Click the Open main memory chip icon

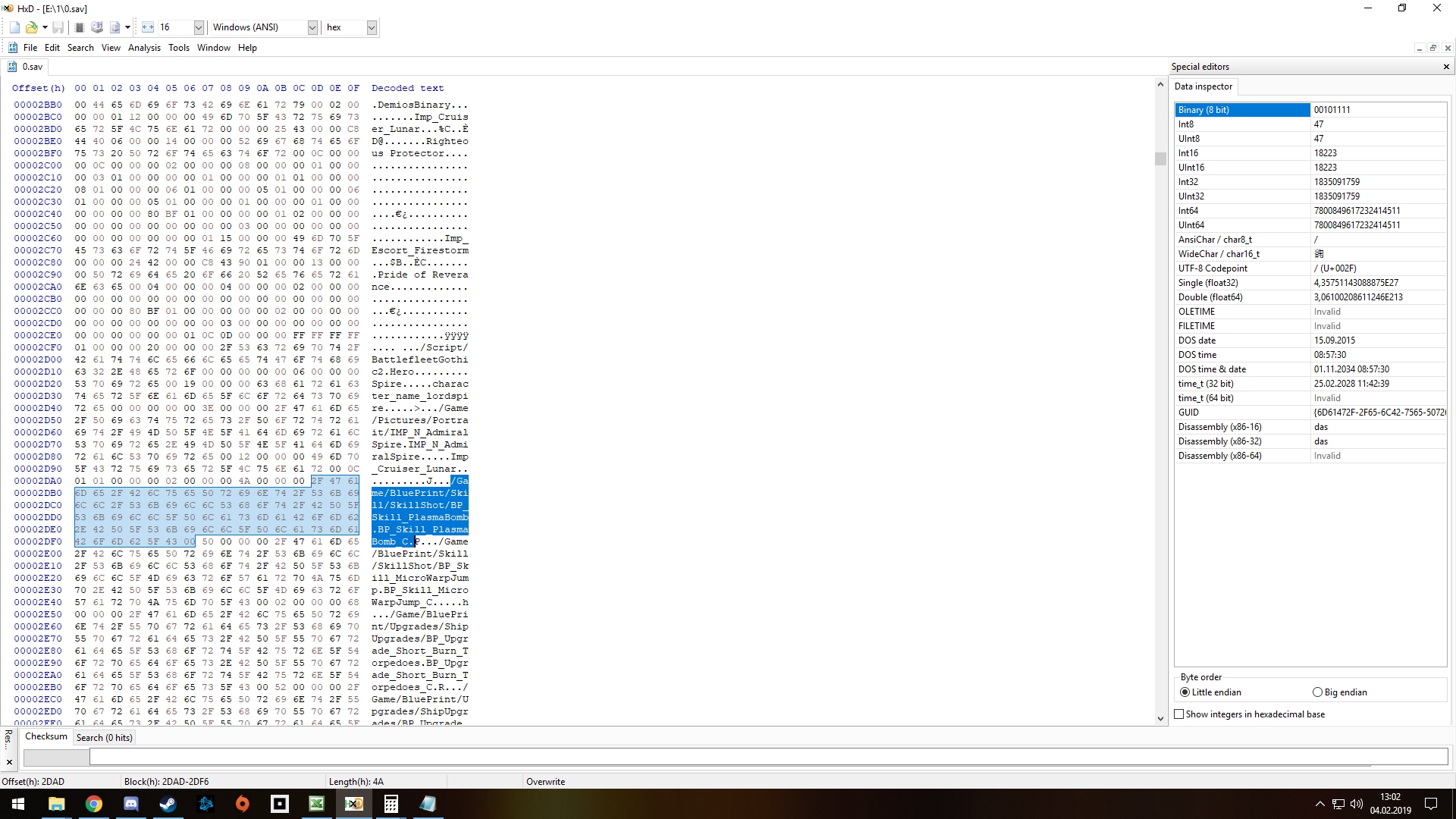tap(79, 27)
